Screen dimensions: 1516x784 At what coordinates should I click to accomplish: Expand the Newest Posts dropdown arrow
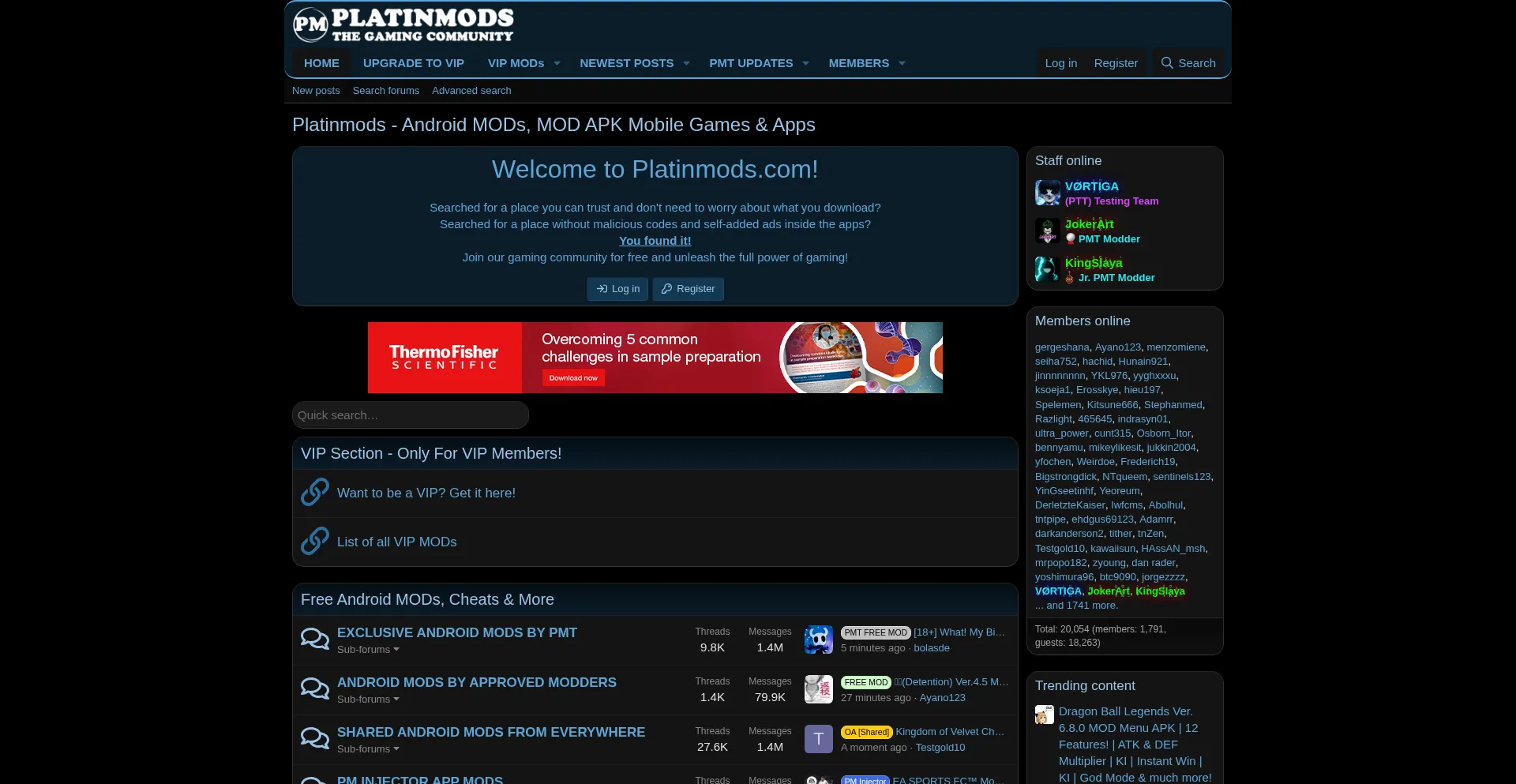pos(686,63)
